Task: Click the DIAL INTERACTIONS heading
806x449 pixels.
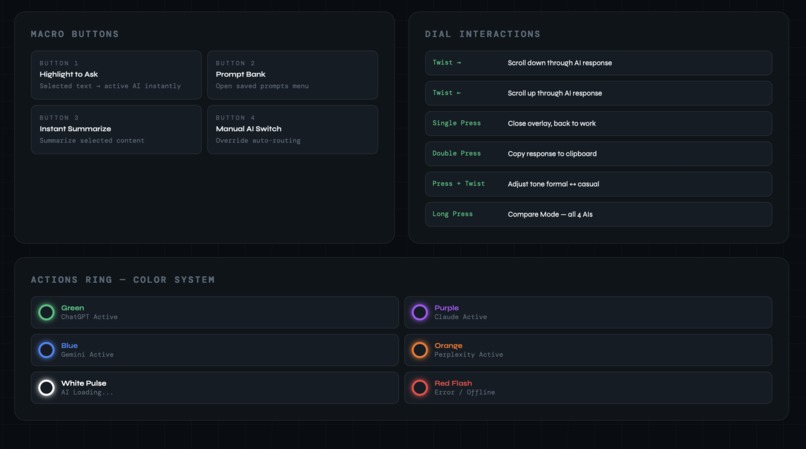Action: coord(483,34)
